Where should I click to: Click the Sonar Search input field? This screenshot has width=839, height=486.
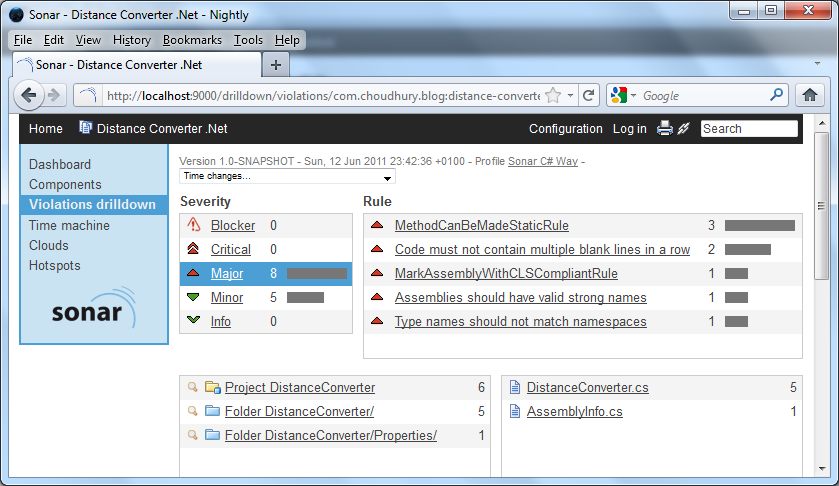(x=749, y=128)
